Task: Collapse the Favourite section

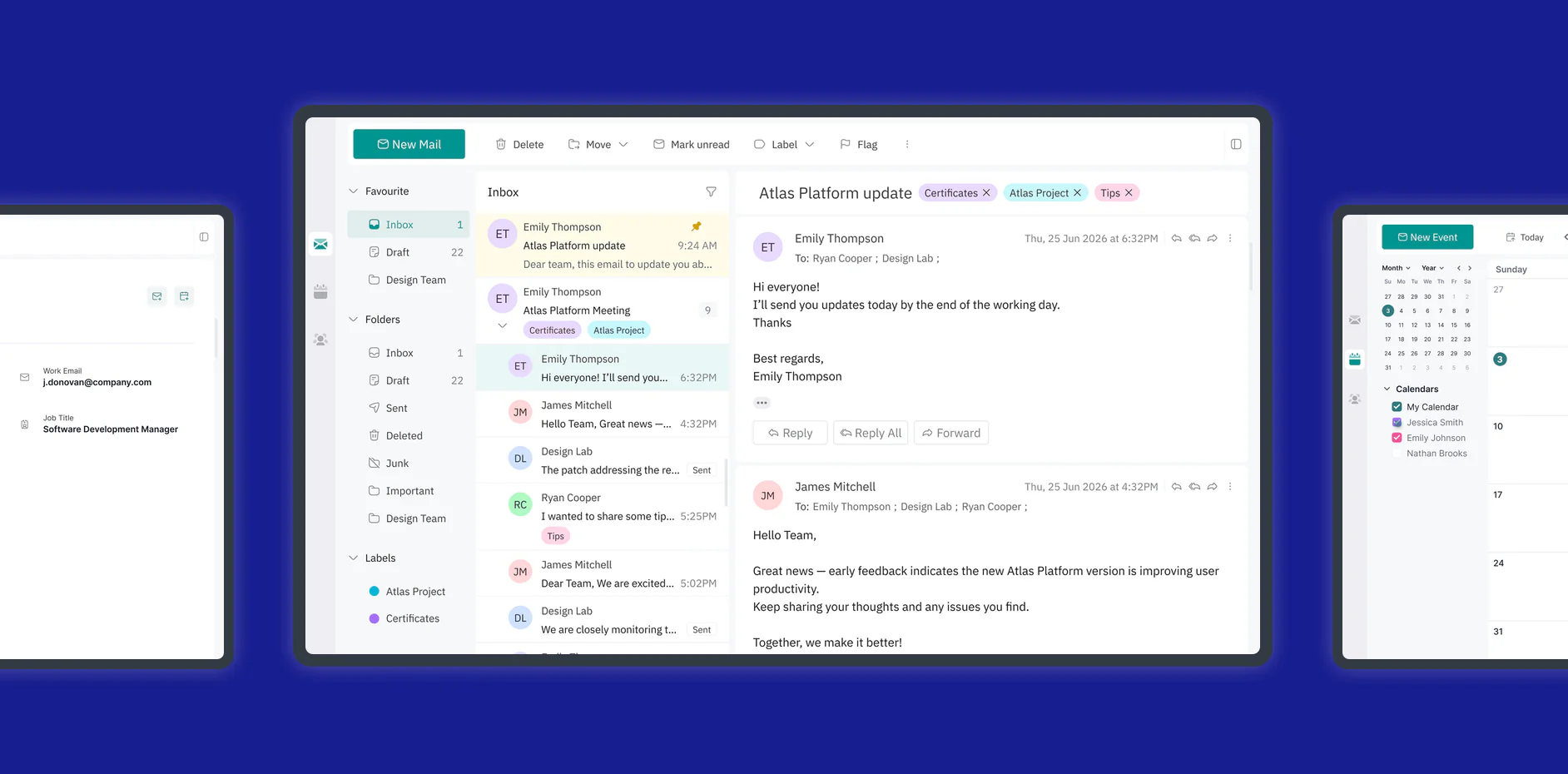Action: (353, 191)
